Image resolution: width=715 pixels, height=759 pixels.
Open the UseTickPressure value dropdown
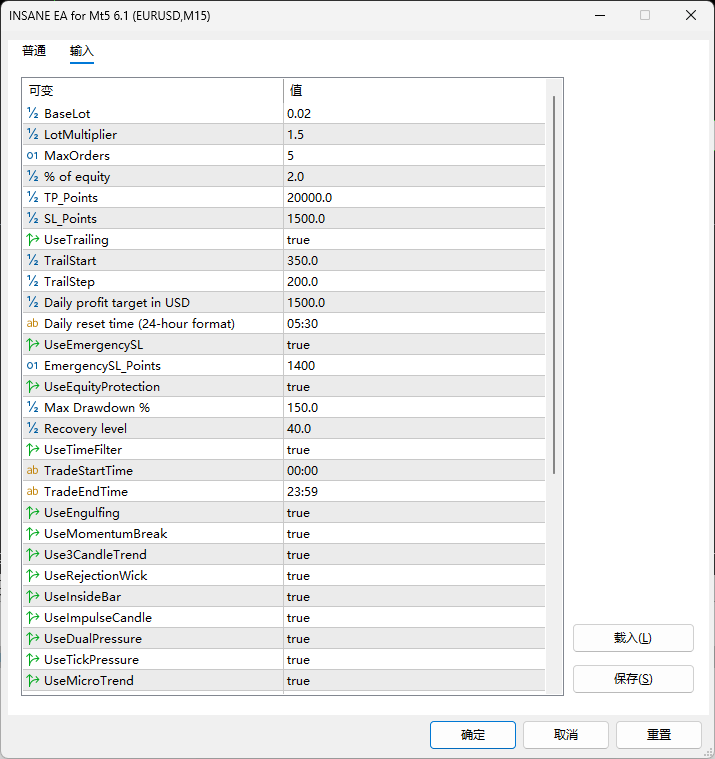click(x=298, y=660)
